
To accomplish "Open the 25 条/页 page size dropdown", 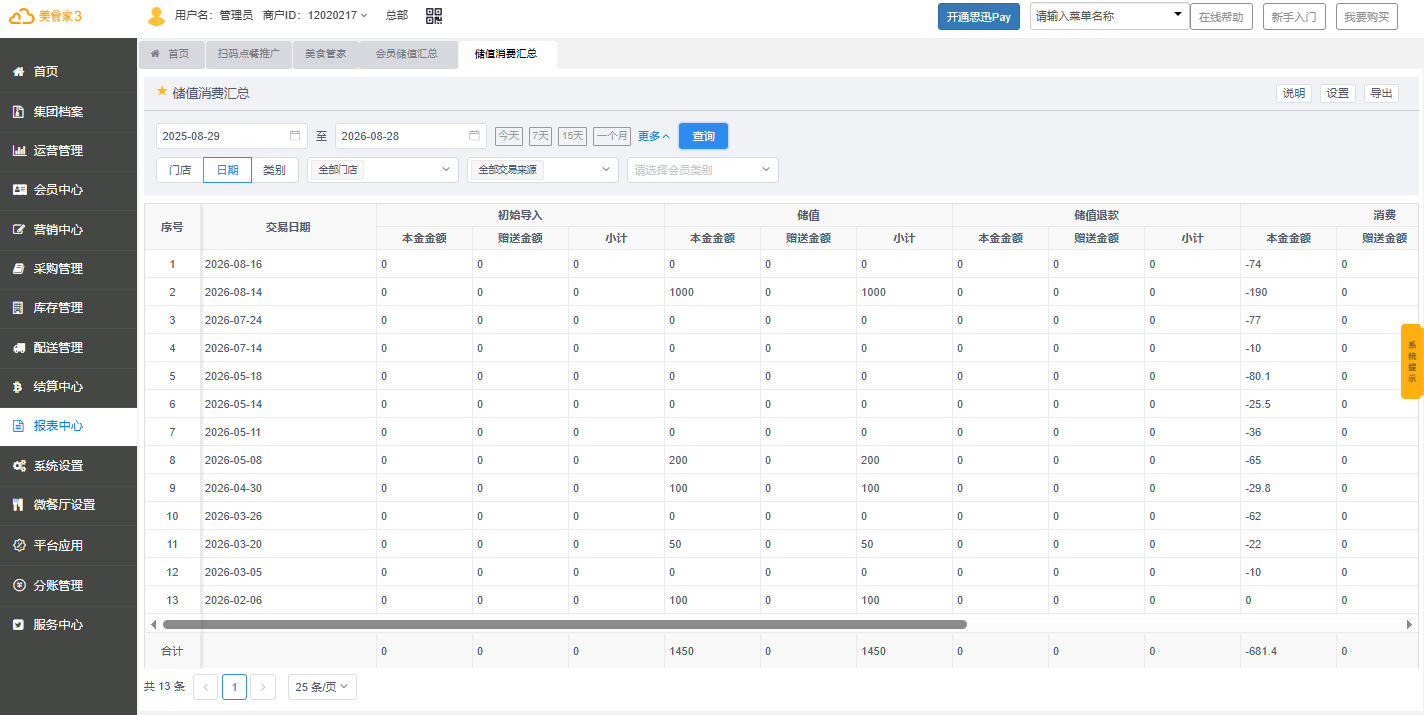I will point(322,687).
